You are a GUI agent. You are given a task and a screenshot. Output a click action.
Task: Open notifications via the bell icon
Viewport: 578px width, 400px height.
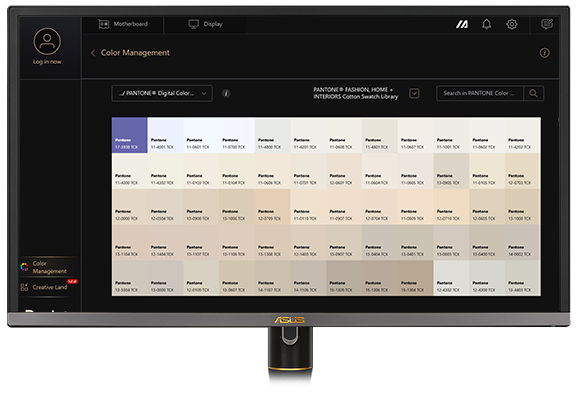pos(487,24)
